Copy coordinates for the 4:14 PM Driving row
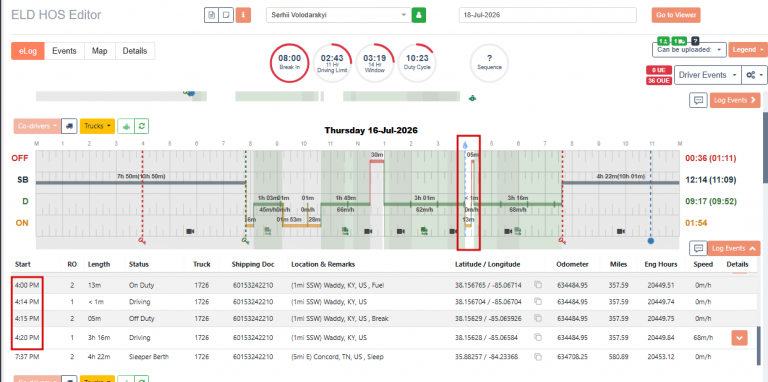 click(538, 302)
